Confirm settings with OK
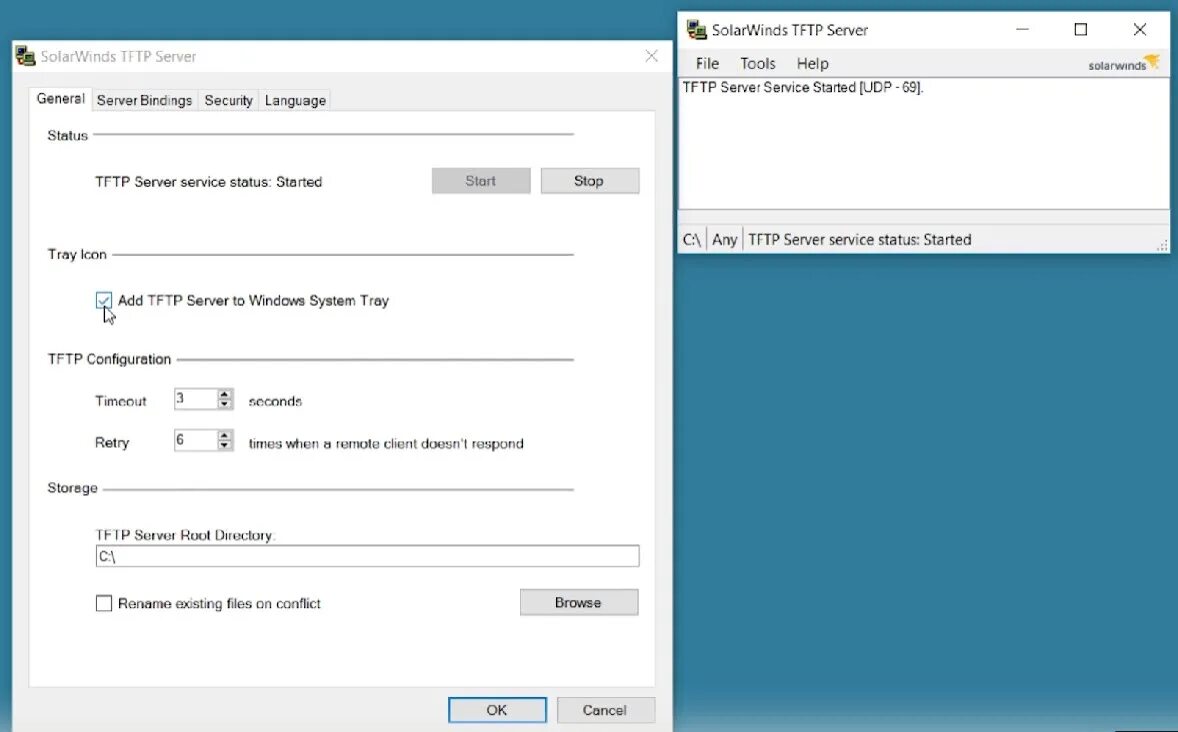Screen dimensions: 1178x732 coord(497,710)
